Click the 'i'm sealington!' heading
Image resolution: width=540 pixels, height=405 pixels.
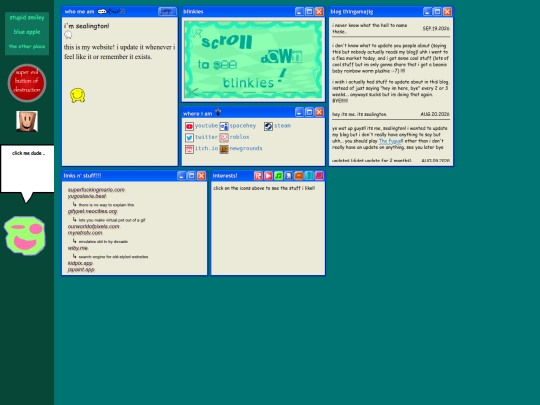[86, 26]
